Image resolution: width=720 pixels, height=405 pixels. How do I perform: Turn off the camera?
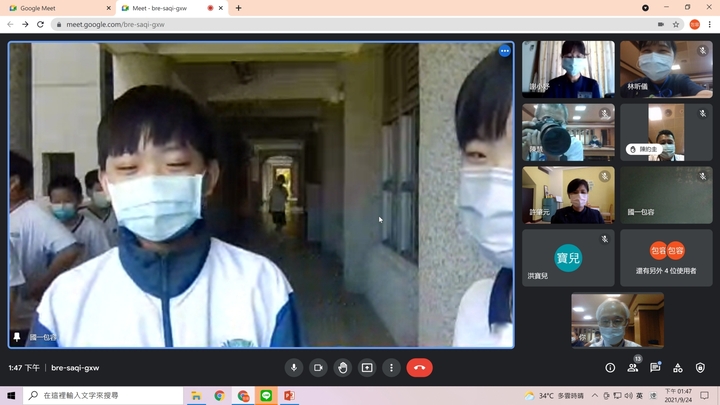[318, 368]
